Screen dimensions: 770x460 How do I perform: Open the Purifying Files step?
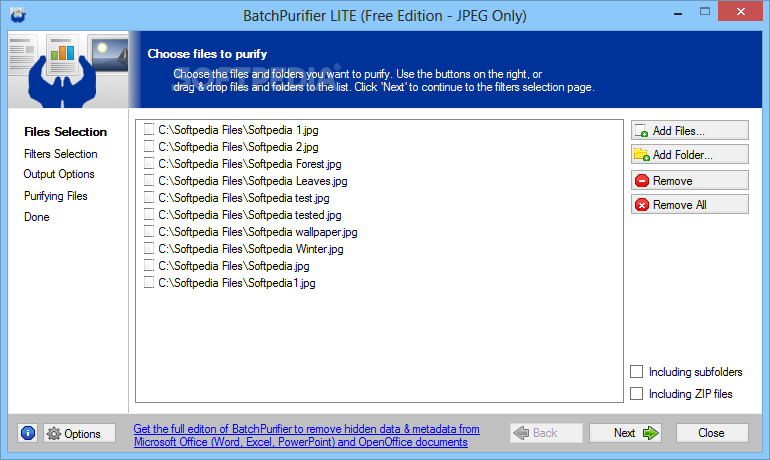pyautogui.click(x=55, y=196)
